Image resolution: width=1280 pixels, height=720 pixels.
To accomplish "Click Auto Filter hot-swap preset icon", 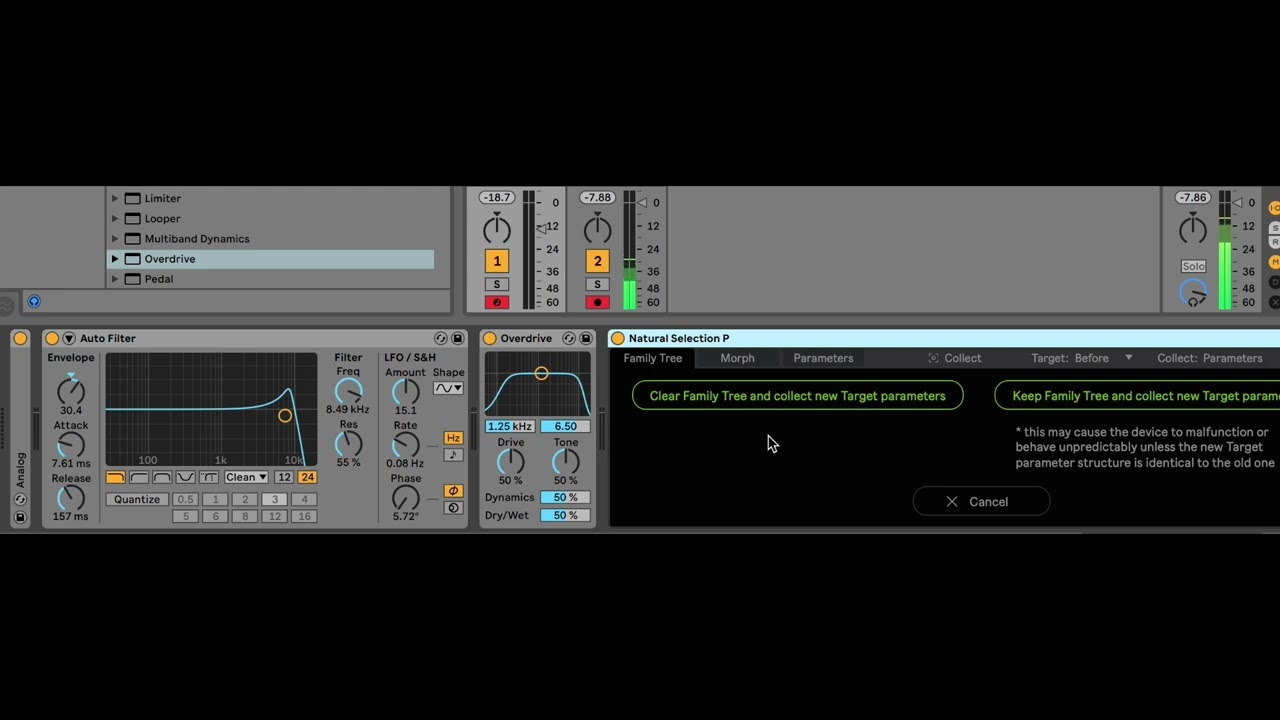I will pyautogui.click(x=440, y=338).
